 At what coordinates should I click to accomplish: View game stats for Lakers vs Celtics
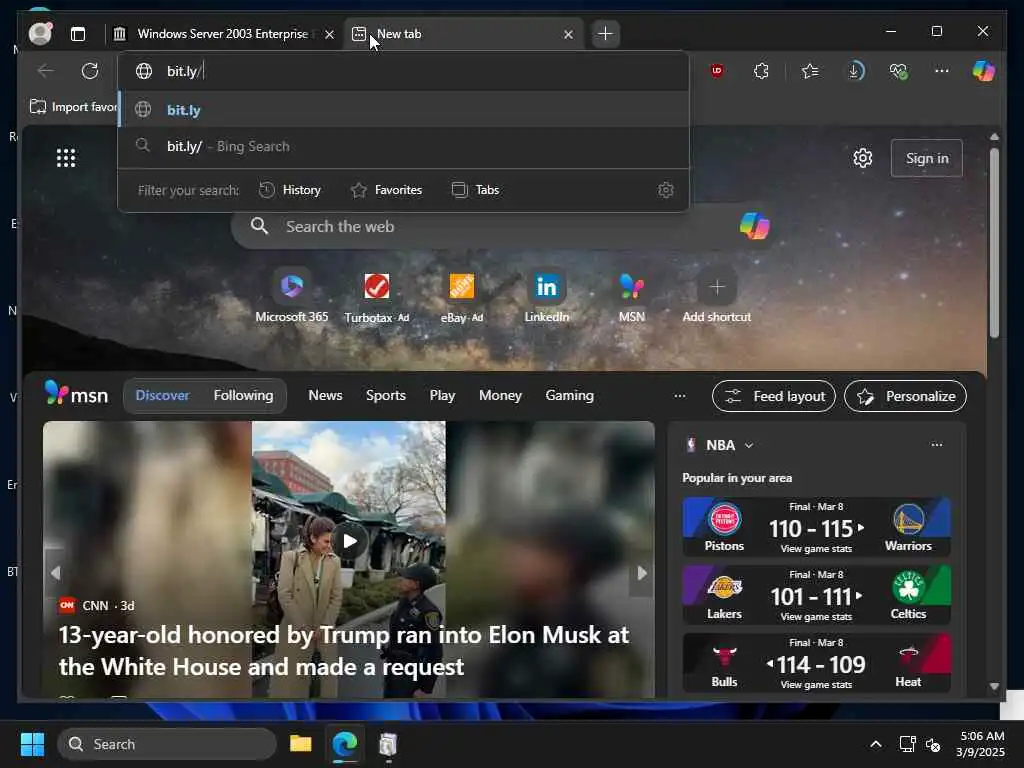click(x=816, y=616)
